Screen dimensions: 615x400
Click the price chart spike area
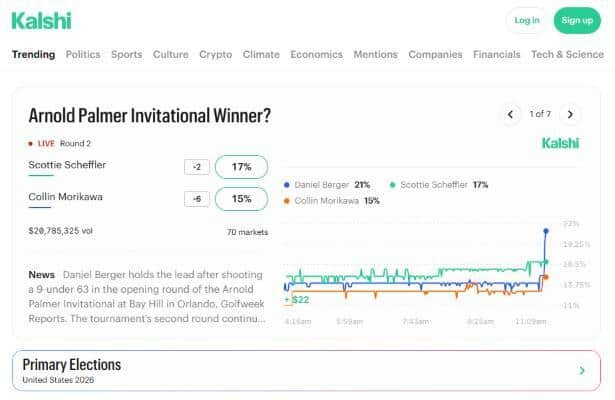(x=545, y=245)
